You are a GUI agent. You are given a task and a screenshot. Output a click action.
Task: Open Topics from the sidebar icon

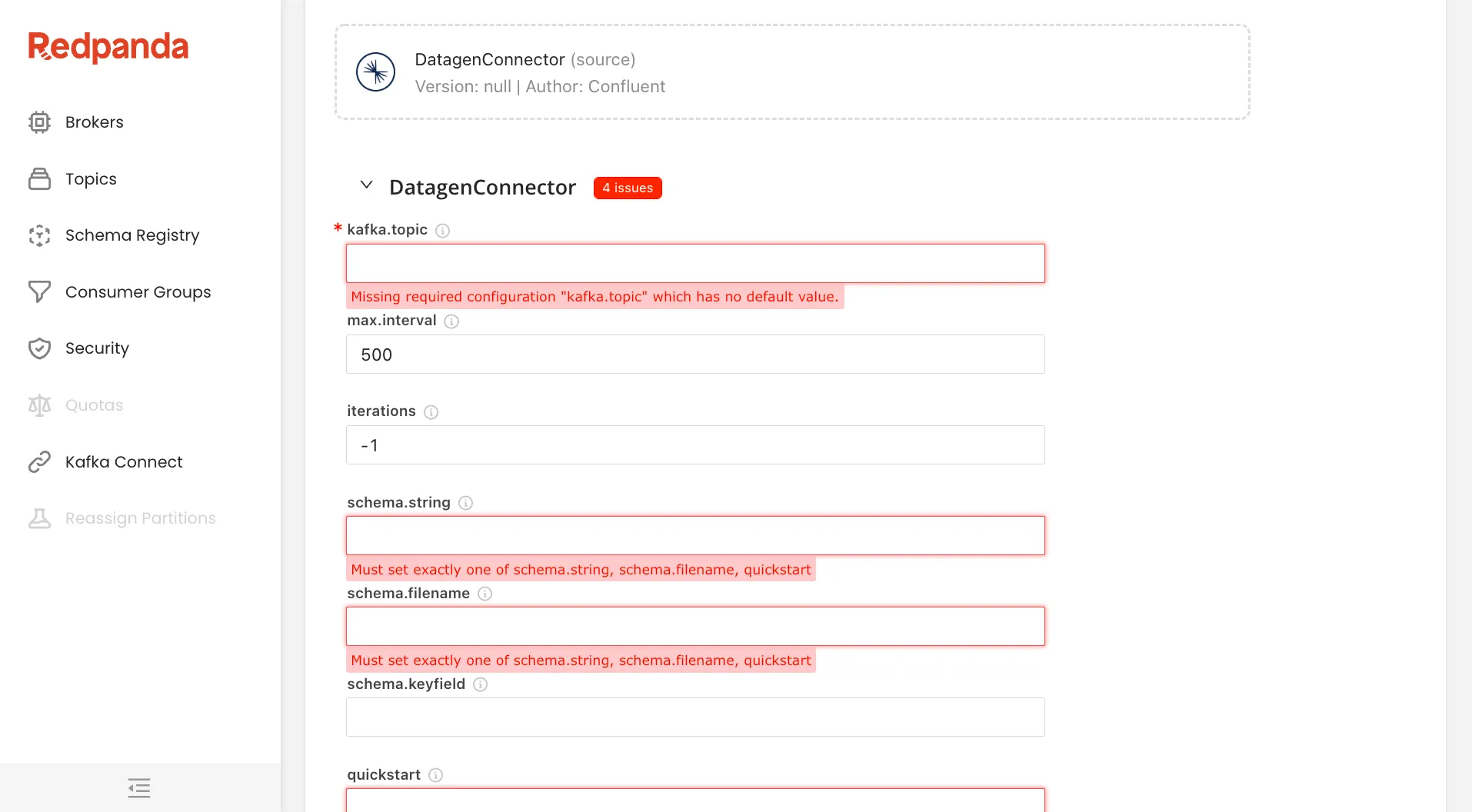pos(38,178)
